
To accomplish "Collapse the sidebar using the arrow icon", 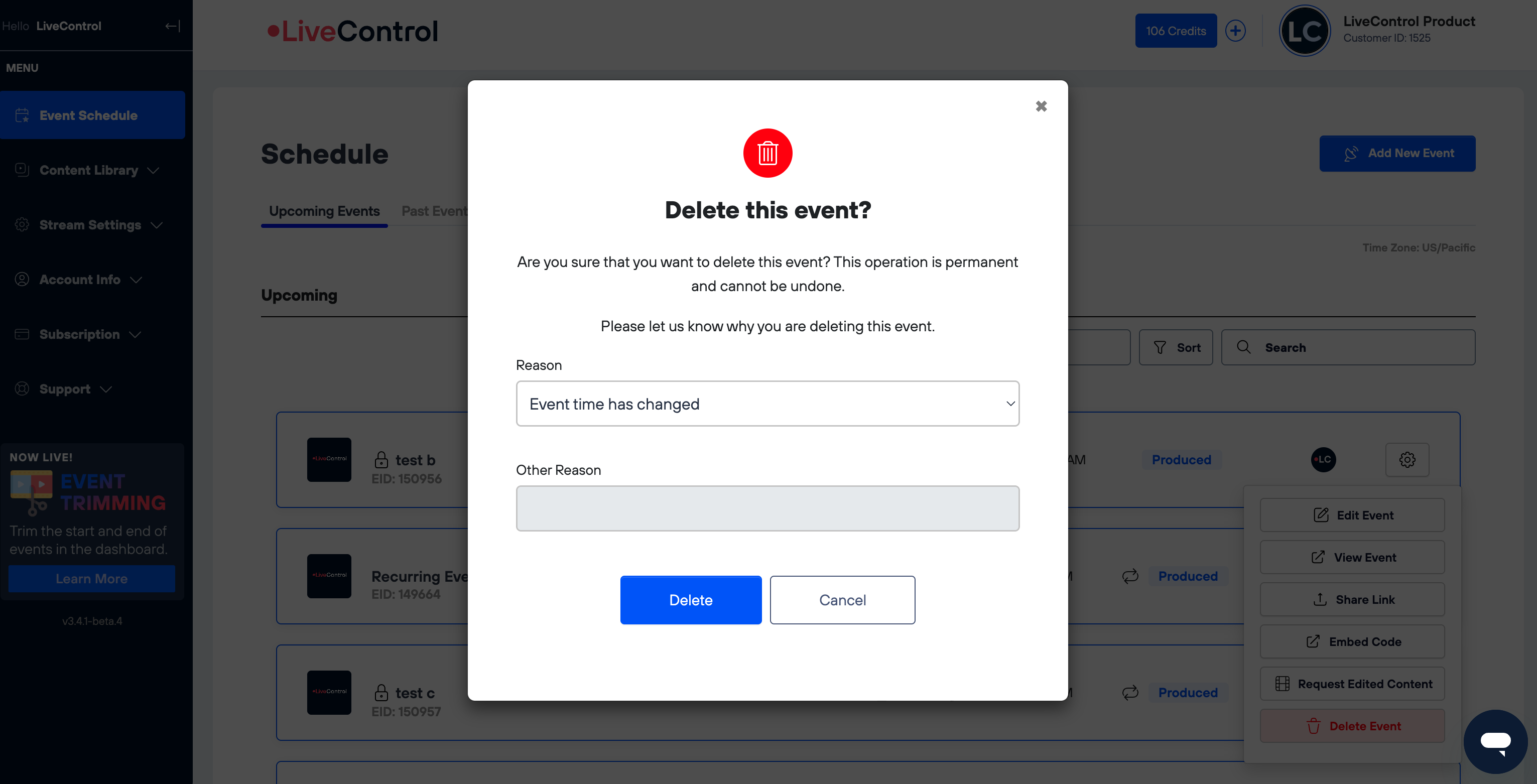I will [x=173, y=26].
